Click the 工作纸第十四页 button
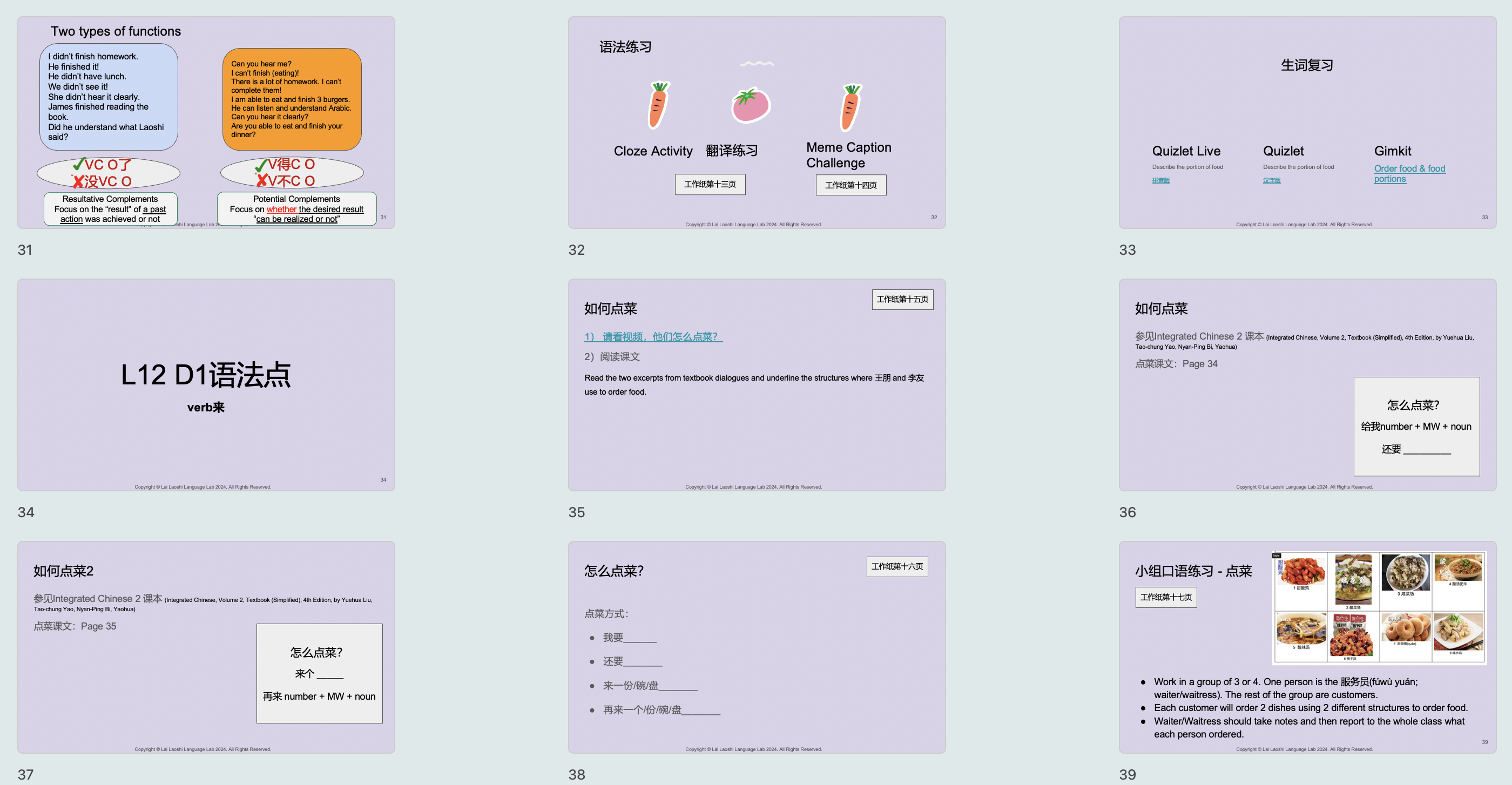 pyautogui.click(x=850, y=185)
